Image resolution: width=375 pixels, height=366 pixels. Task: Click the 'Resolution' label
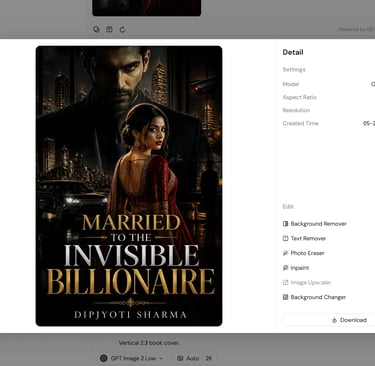(296, 110)
